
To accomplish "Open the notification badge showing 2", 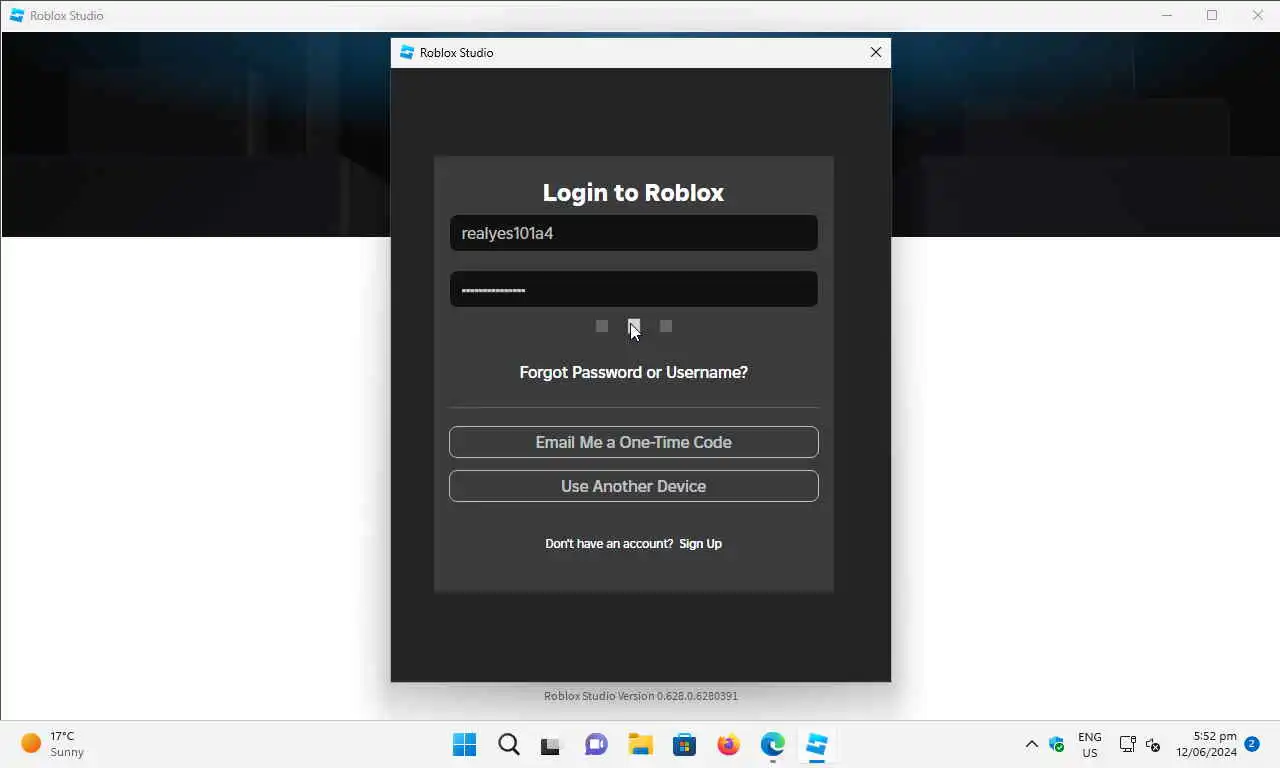I will tap(1252, 745).
